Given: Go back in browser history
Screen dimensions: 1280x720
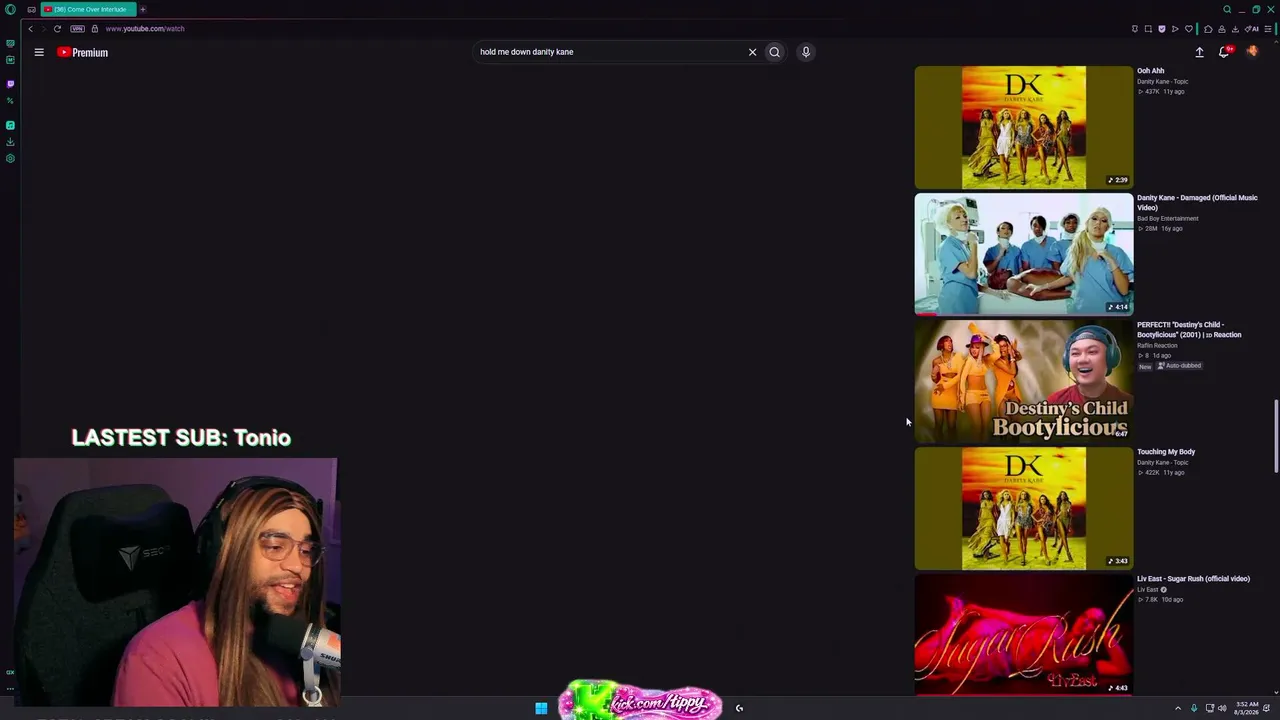Looking at the screenshot, I should (30, 29).
